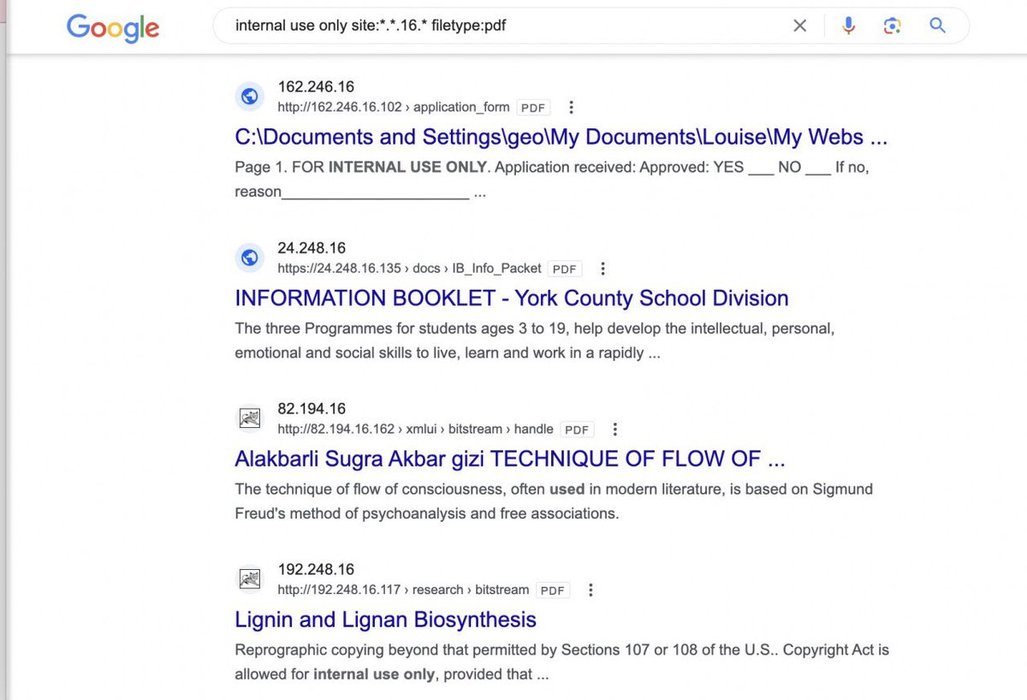Screen dimensions: 1027x700
Task: Click the snippet starting 'Reprographic copying beyond that permitted'
Action: (562, 662)
